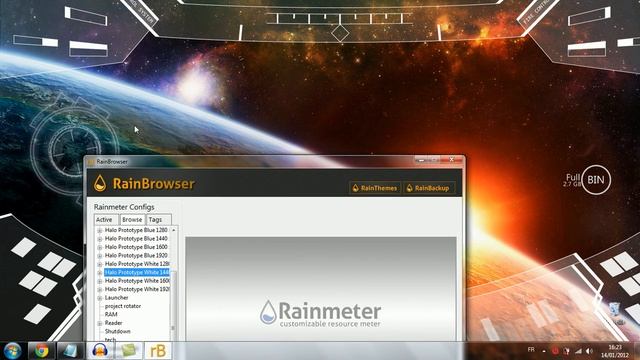Click the FR language indicator in tray

click(x=531, y=350)
